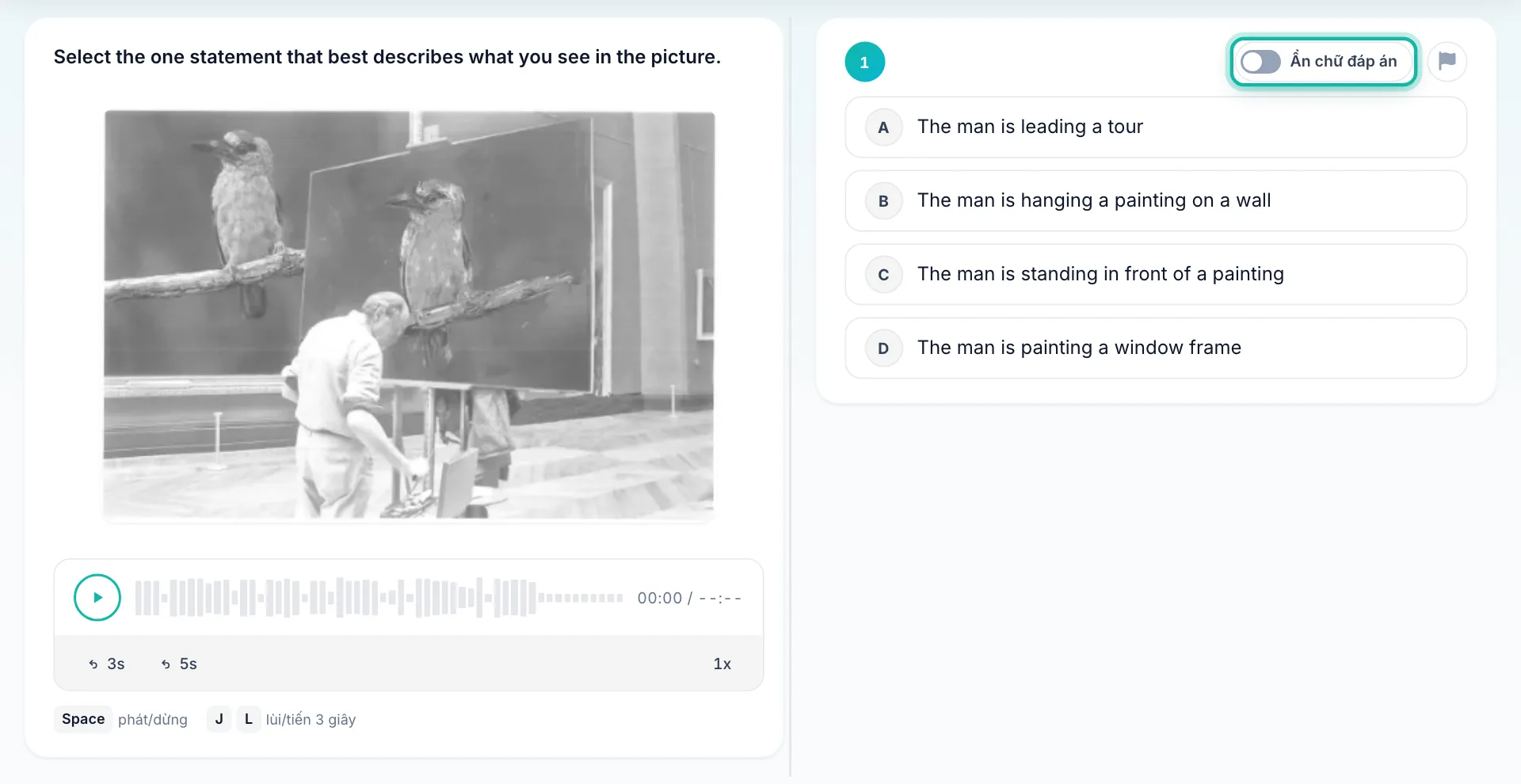Click the question number 1 badge
The image size is (1521, 784).
[864, 62]
